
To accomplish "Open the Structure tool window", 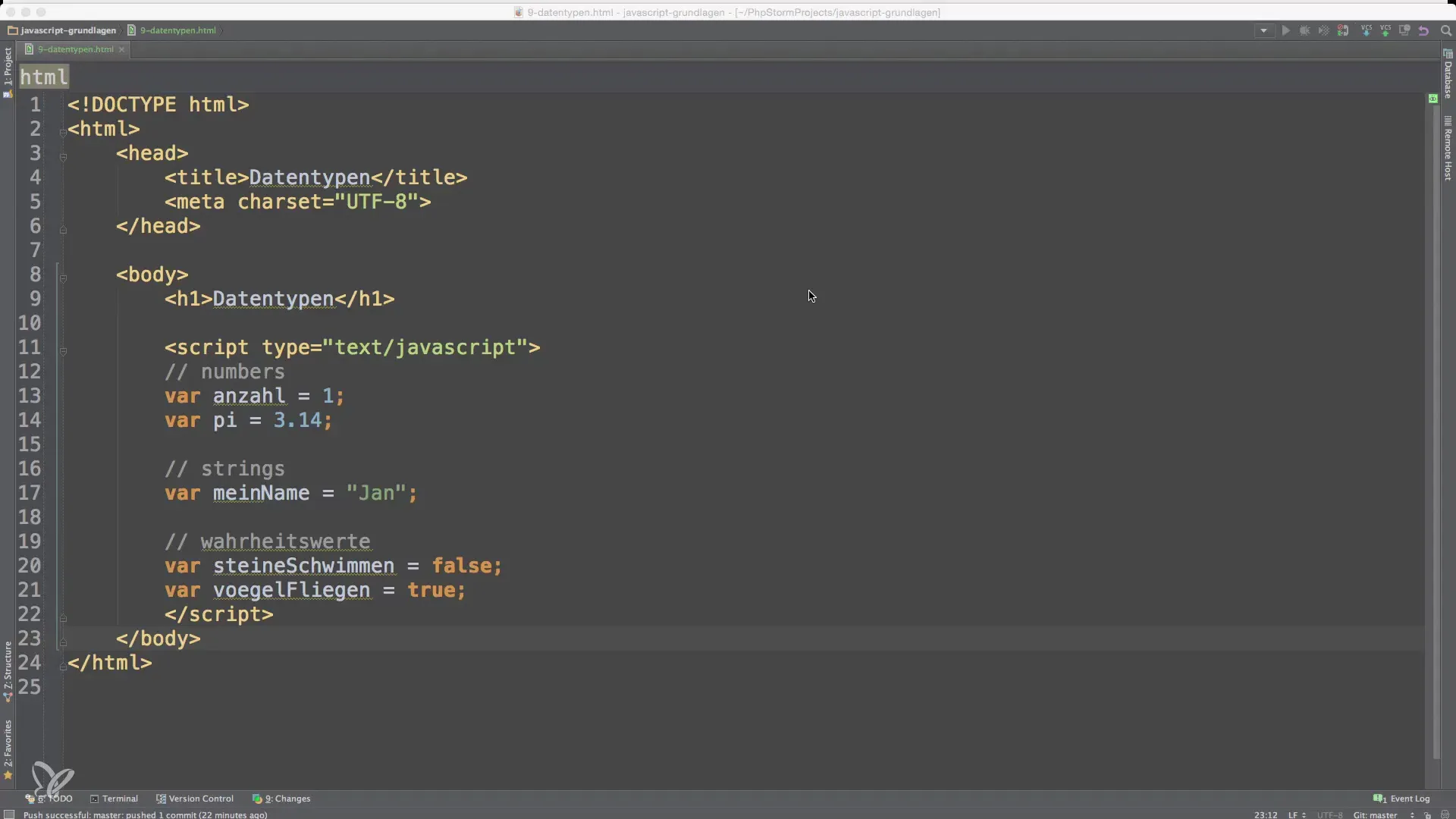I will click(x=8, y=671).
